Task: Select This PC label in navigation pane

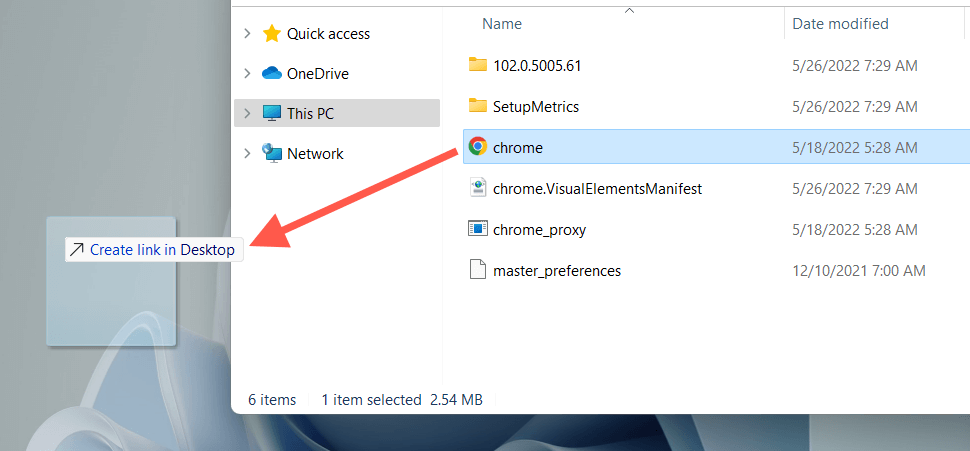Action: pos(310,114)
